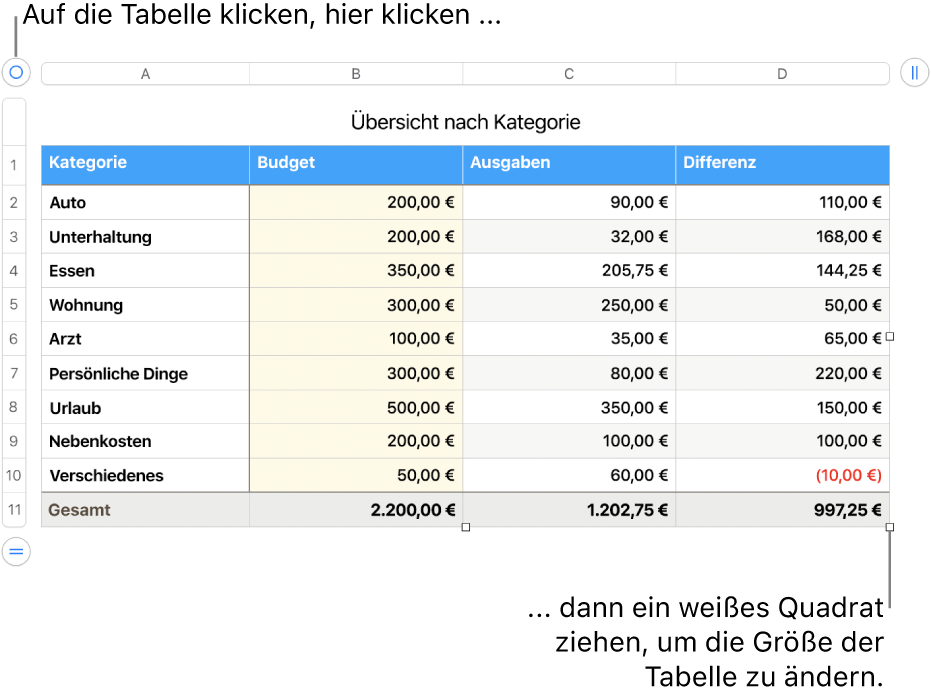Select row 9 header
931x694 pixels.
(x=14, y=441)
